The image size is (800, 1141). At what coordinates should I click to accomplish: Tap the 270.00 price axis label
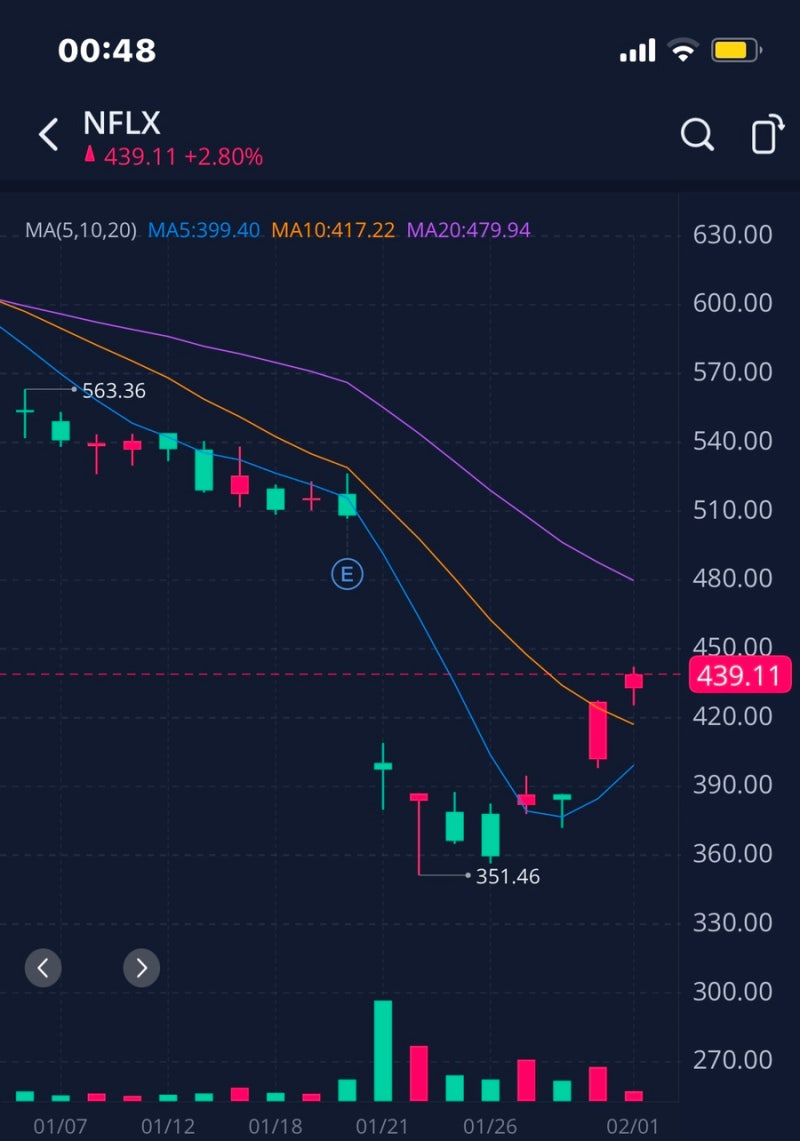point(732,1060)
